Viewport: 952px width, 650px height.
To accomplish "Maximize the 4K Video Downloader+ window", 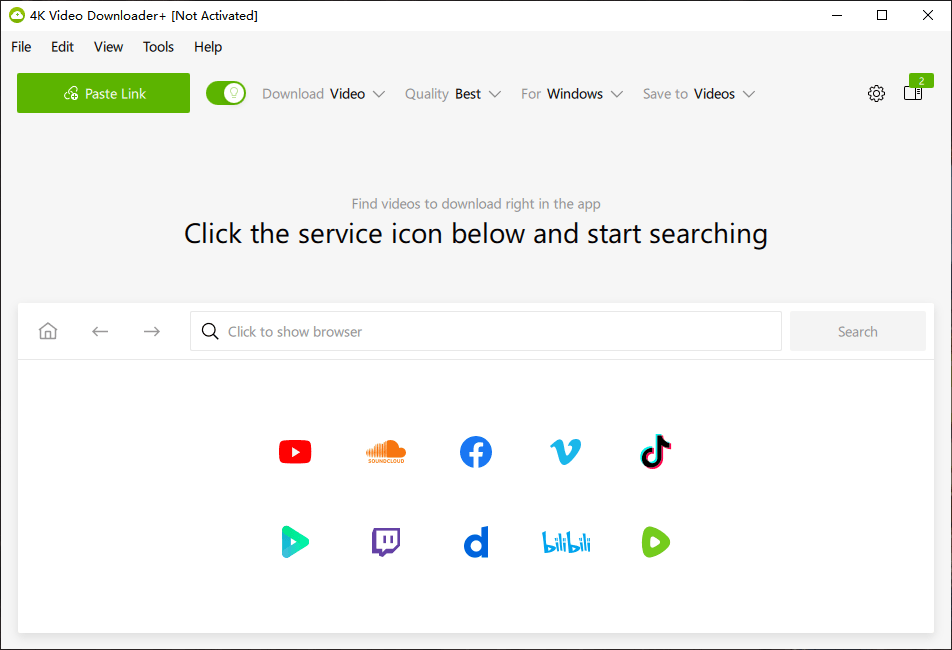I will tap(882, 16).
